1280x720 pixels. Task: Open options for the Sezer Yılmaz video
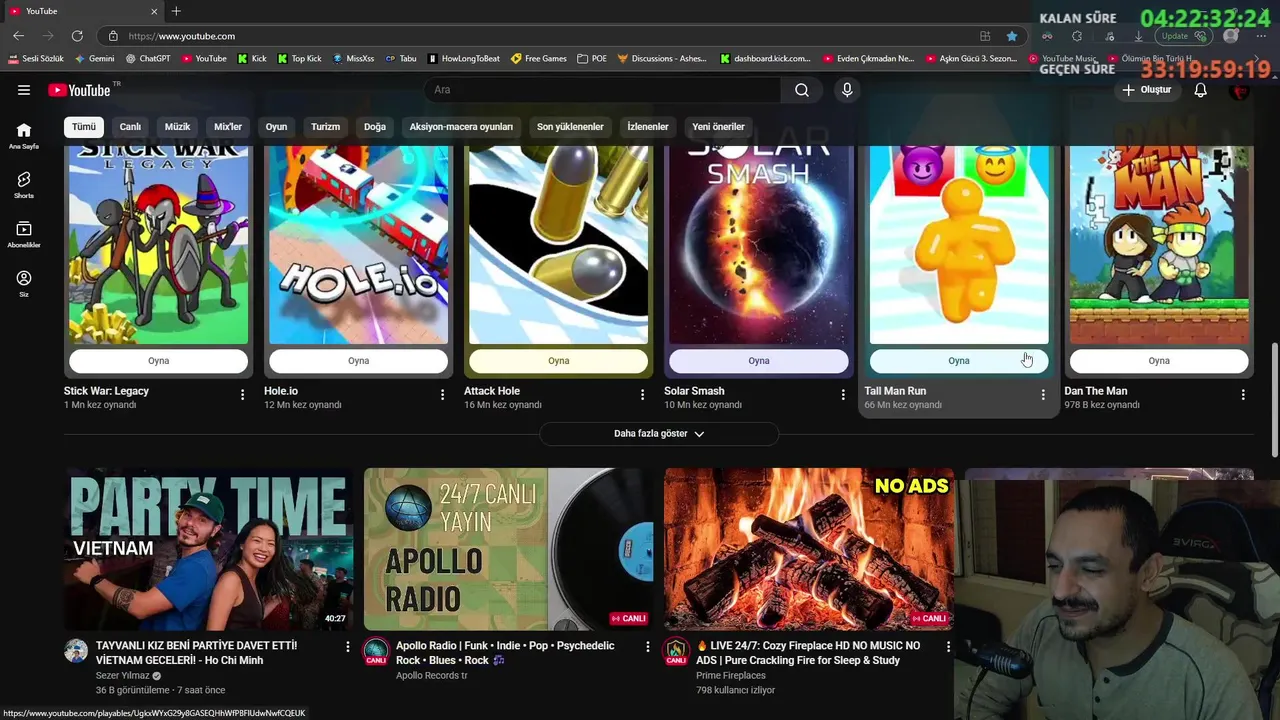click(x=348, y=647)
